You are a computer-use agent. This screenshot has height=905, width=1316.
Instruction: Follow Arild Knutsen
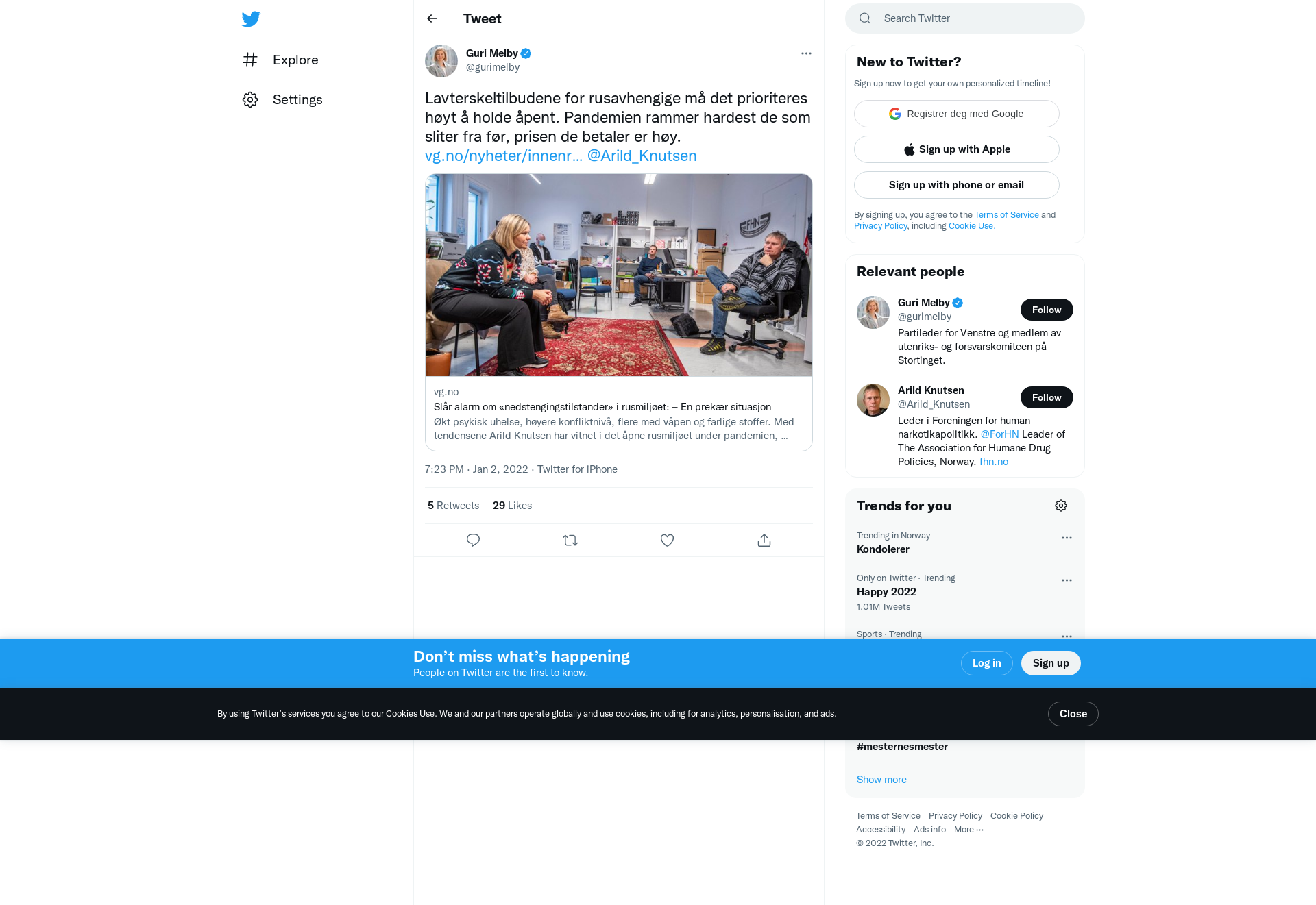coord(1047,397)
